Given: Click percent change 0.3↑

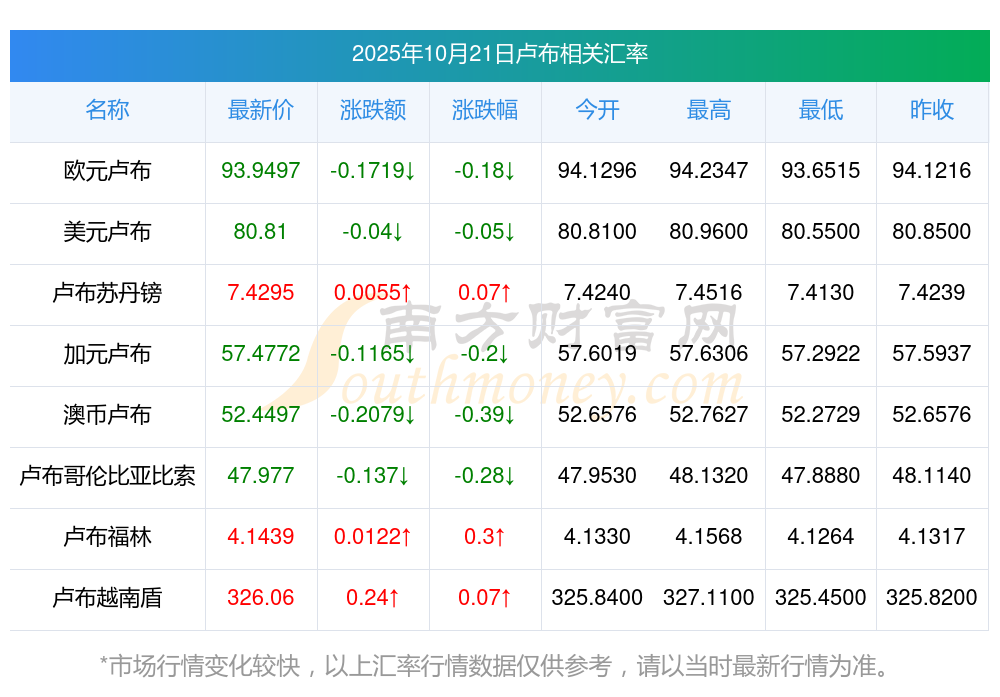Looking at the screenshot, I should (x=485, y=536).
